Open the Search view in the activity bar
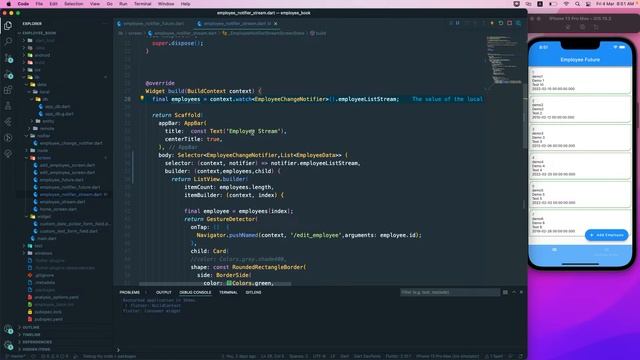This screenshot has width=640, height=360. tap(8, 41)
